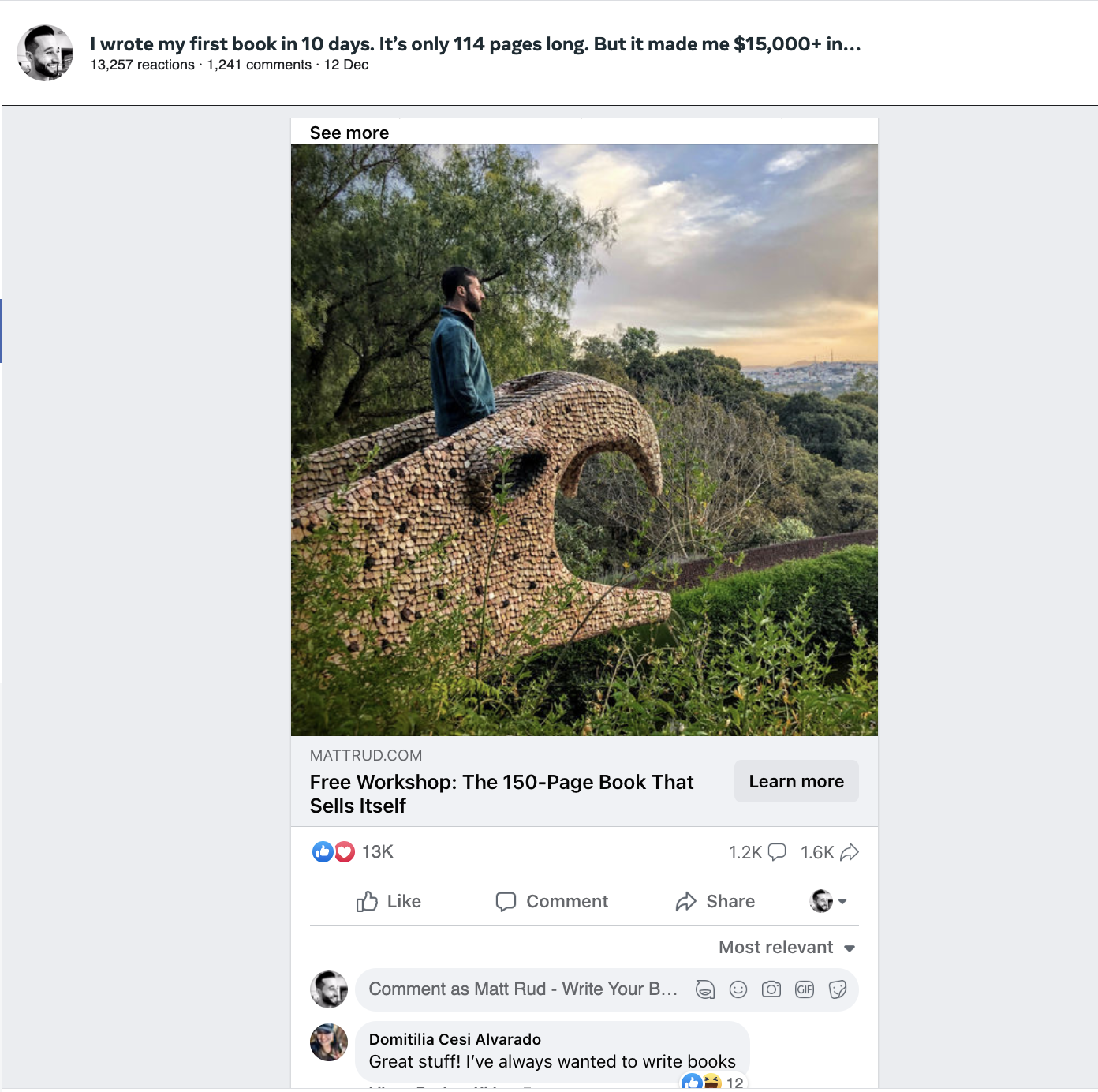Click the Share button on the post
Viewport: 1098px width, 1092px height.
coord(715,901)
